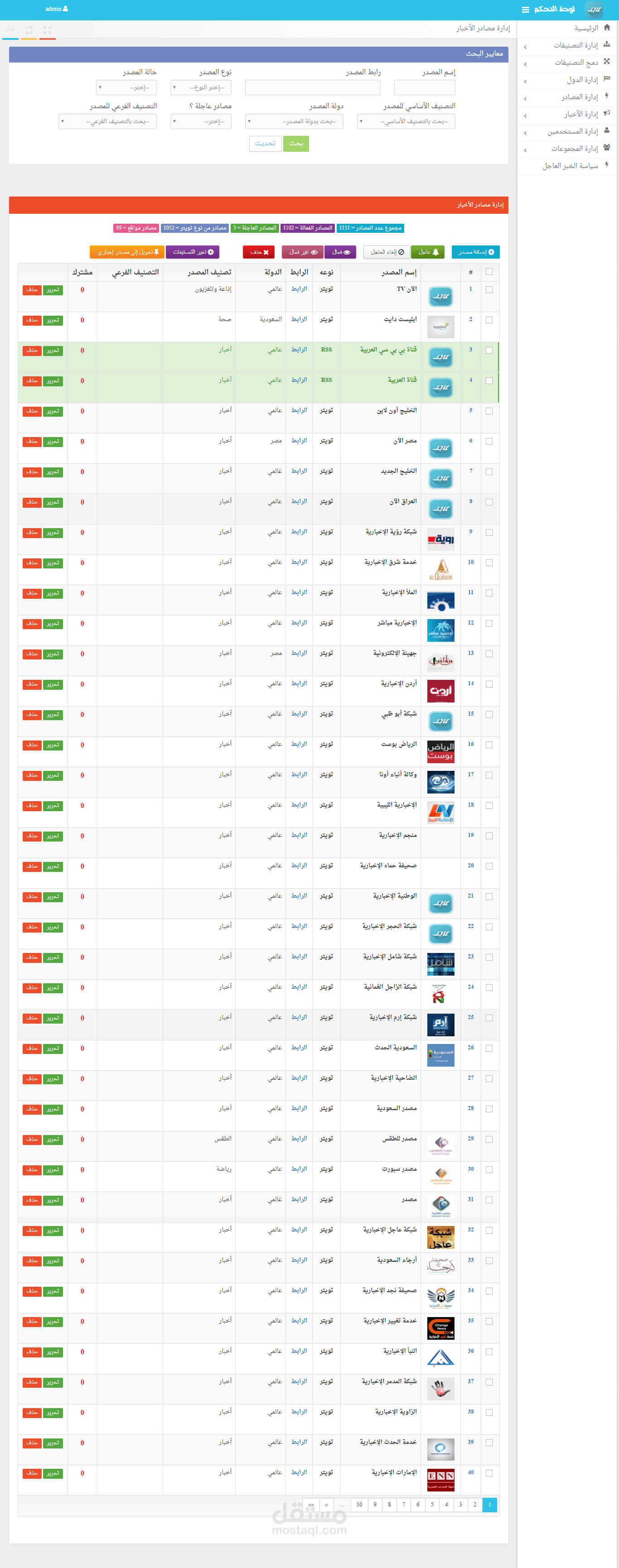Go to page 10 in pagination
Viewport: 619px width, 1568px height.
click(x=359, y=1505)
